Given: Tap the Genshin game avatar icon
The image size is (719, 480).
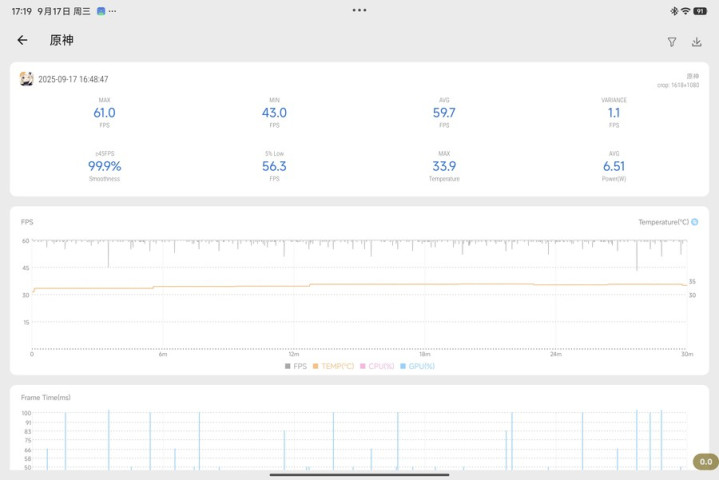Looking at the screenshot, I should [x=27, y=79].
